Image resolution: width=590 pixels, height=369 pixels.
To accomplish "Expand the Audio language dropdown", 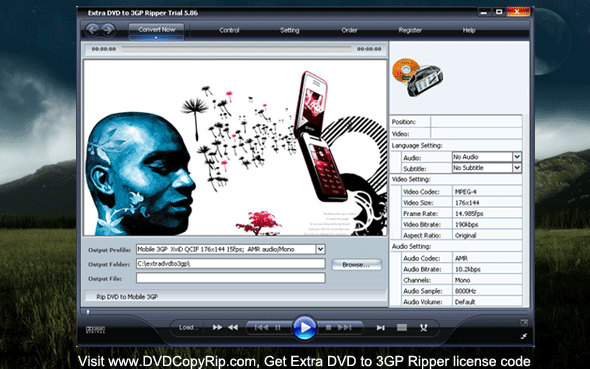I will 517,156.
